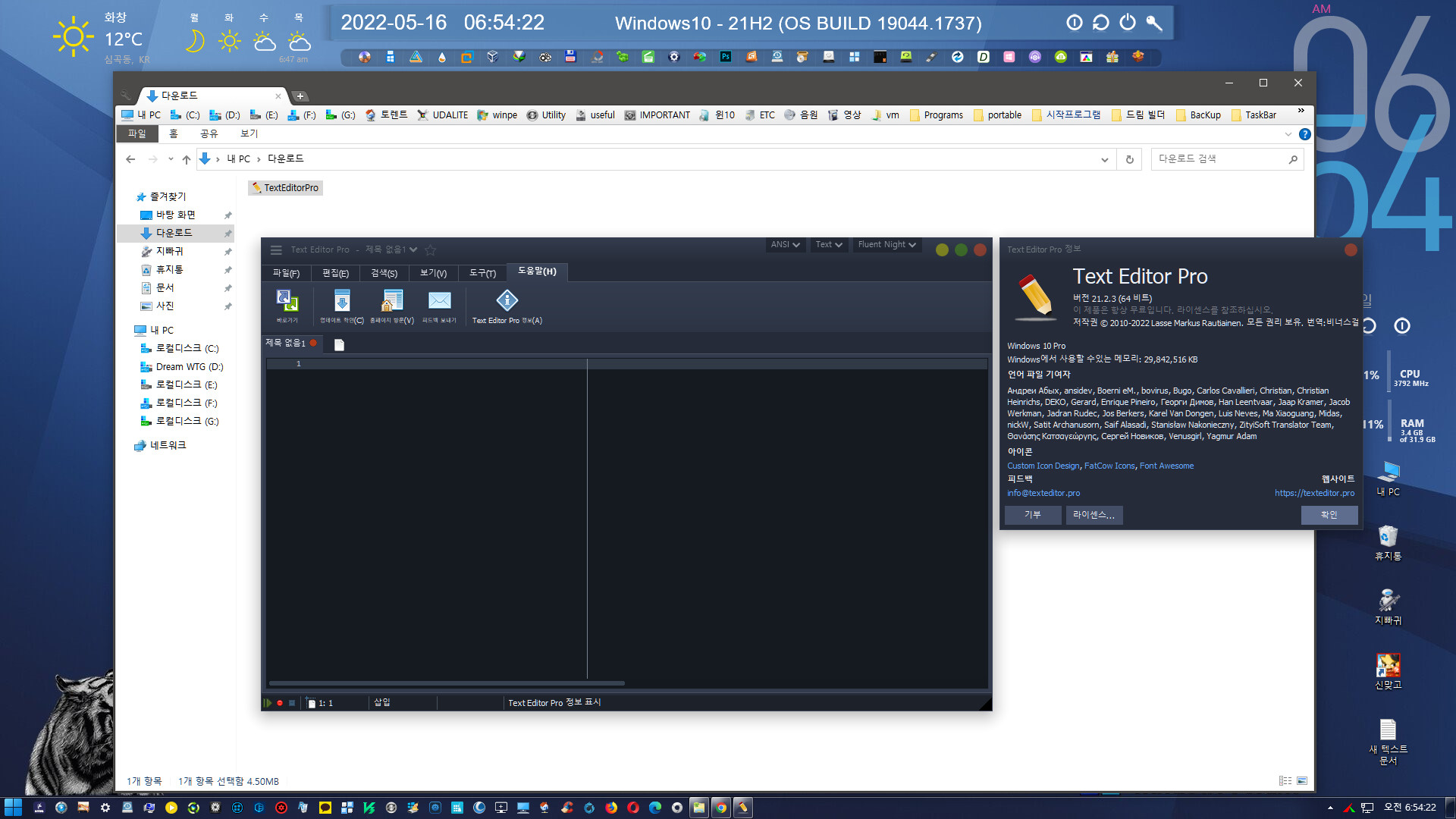Show hidden system tray icons
Viewport: 1456px width, 819px height.
click(x=1330, y=808)
